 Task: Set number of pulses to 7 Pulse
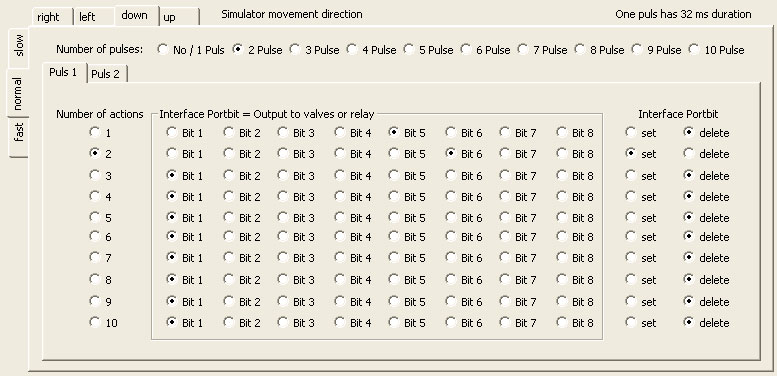(x=523, y=50)
